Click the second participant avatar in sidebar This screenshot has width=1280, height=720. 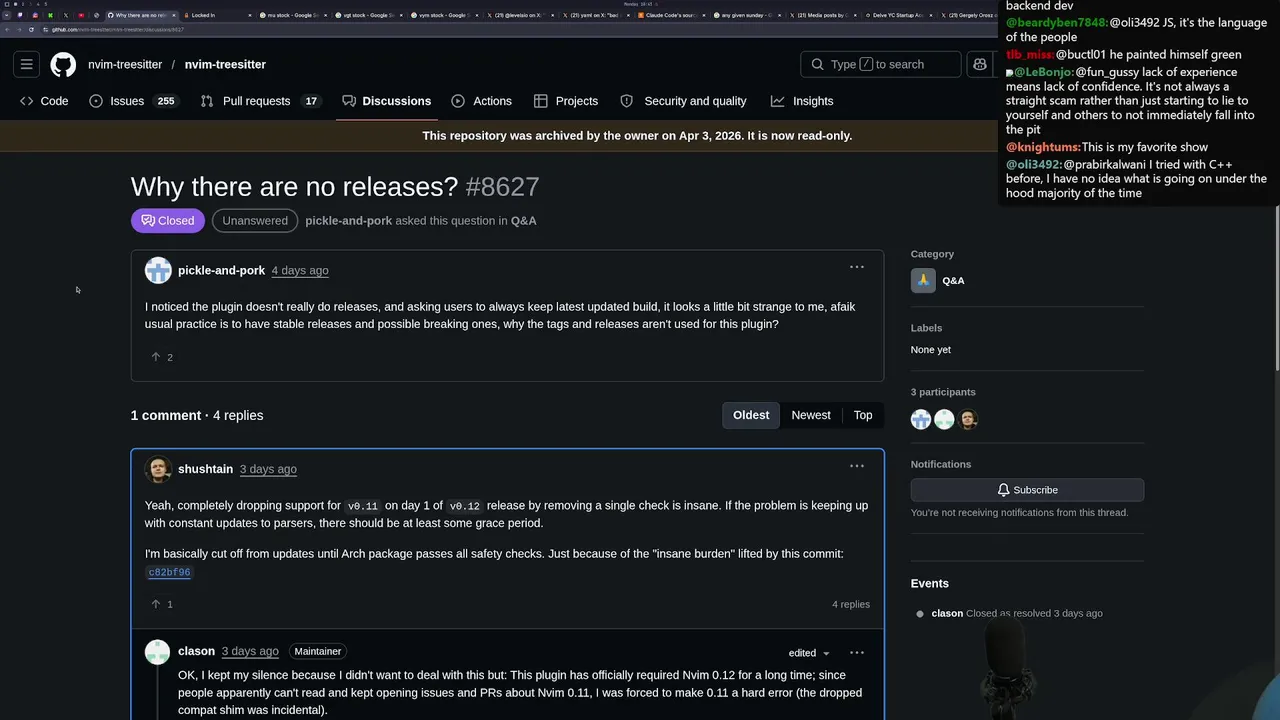point(944,420)
